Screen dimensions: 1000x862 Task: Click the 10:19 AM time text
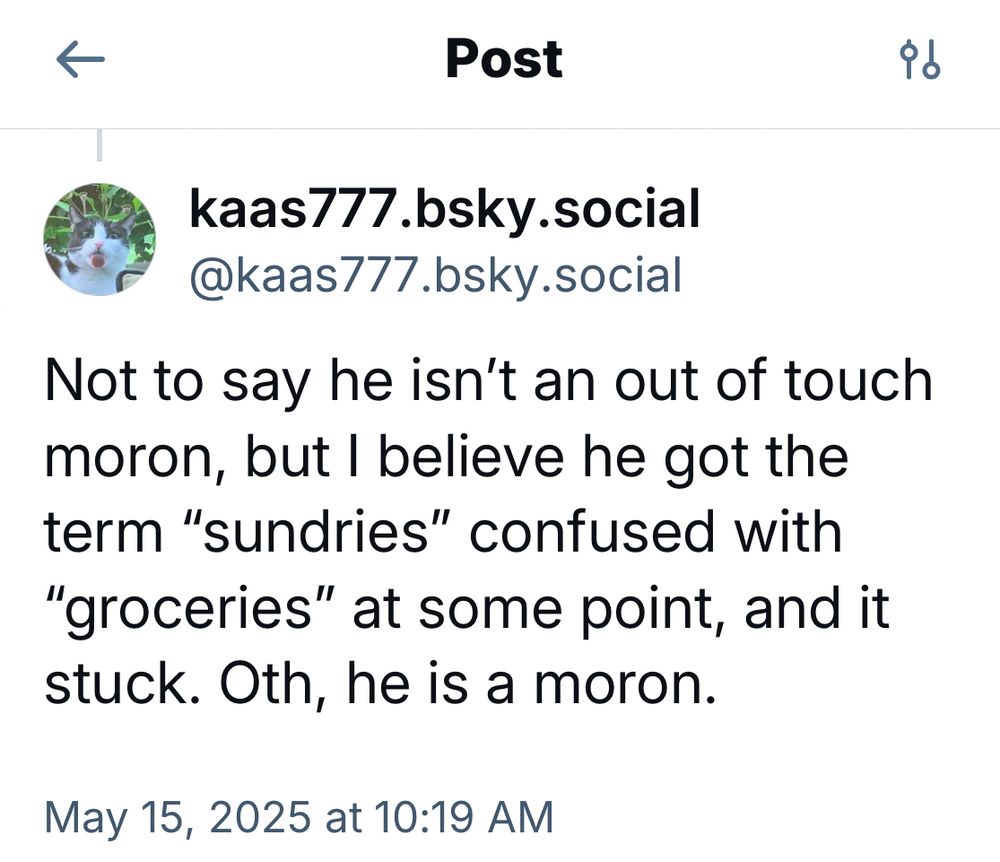(464, 817)
